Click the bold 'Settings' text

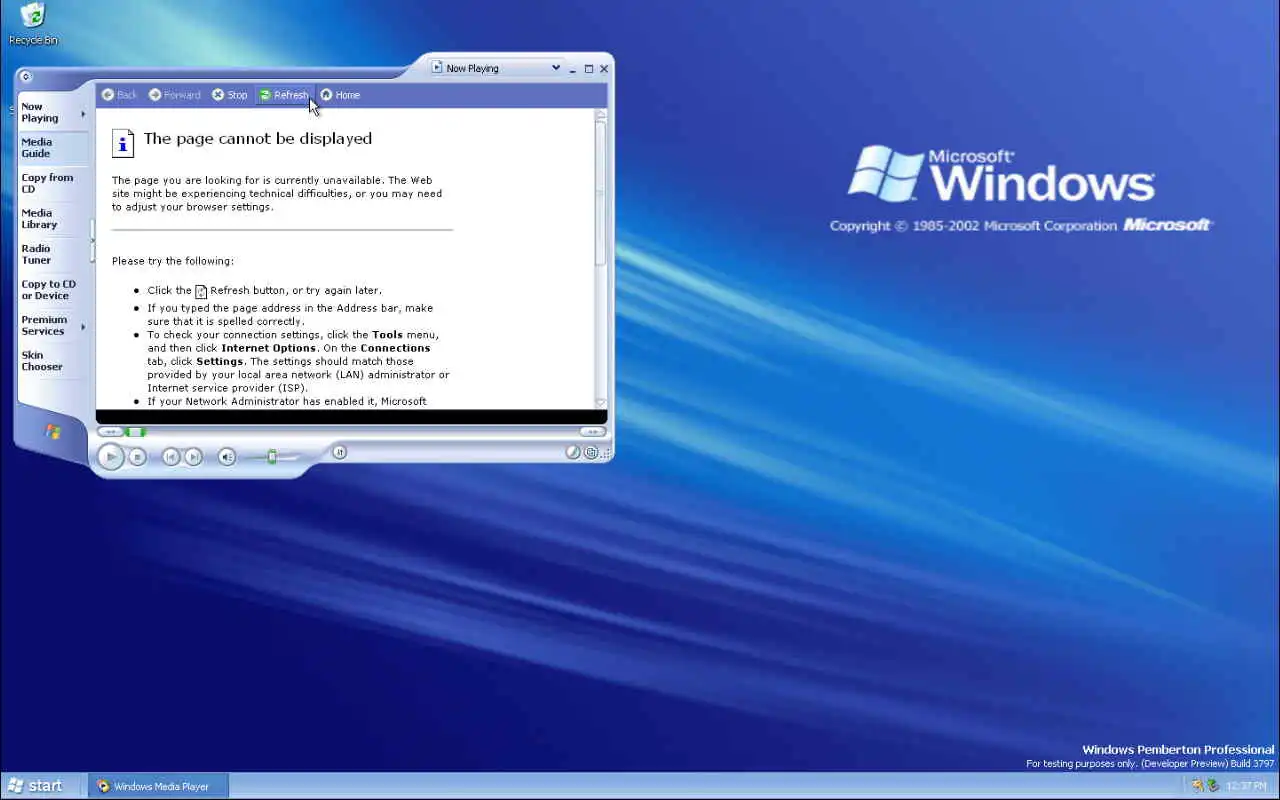pos(220,361)
